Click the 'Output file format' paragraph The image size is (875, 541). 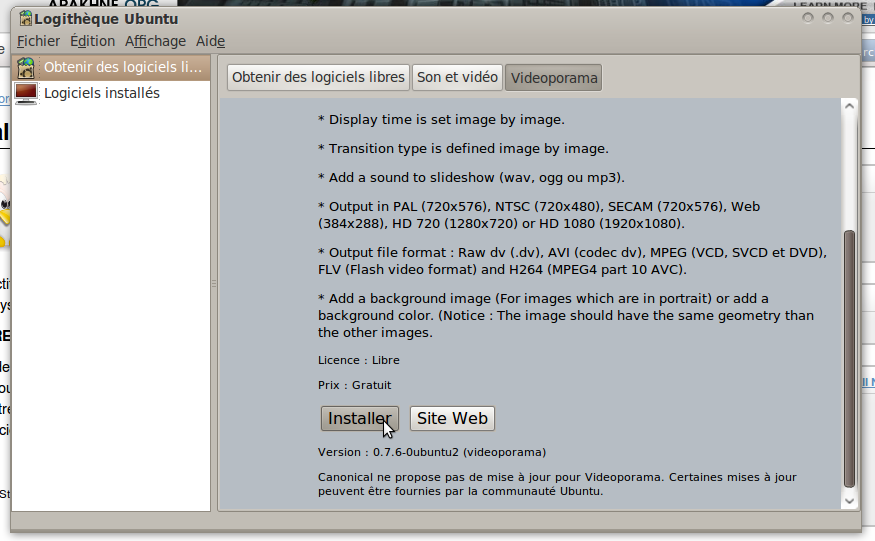[573, 261]
